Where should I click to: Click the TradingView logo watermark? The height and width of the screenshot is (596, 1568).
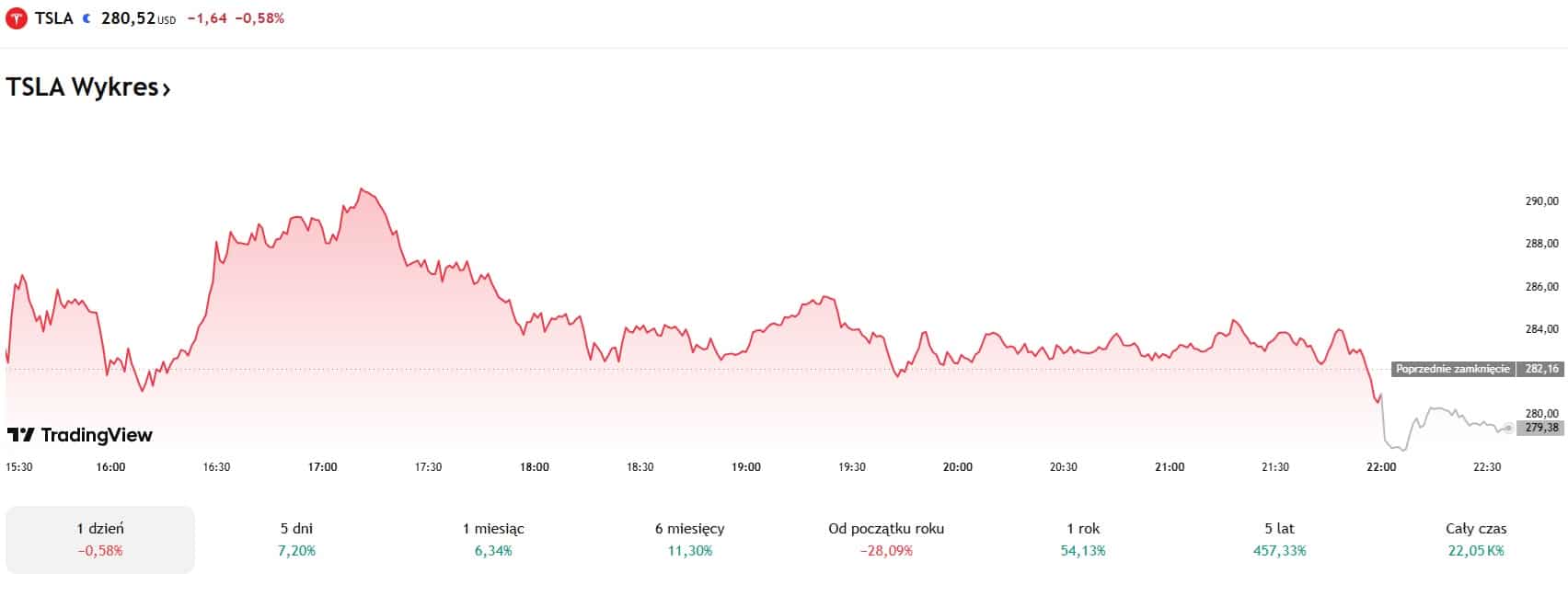pyautogui.click(x=80, y=435)
